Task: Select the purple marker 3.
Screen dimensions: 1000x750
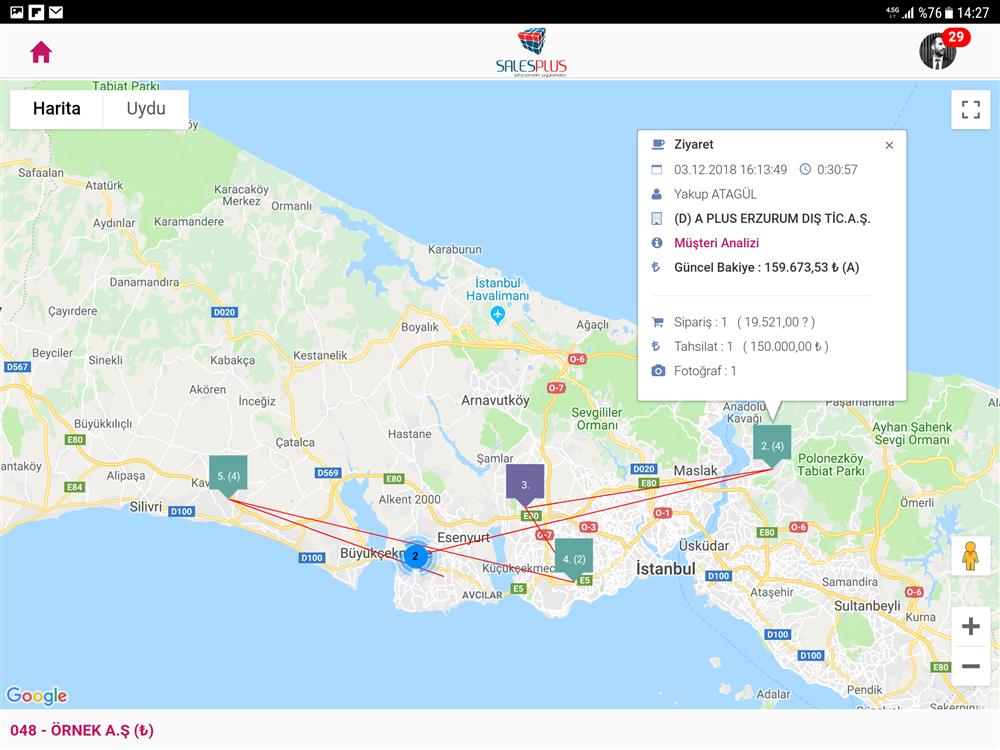Action: point(525,485)
